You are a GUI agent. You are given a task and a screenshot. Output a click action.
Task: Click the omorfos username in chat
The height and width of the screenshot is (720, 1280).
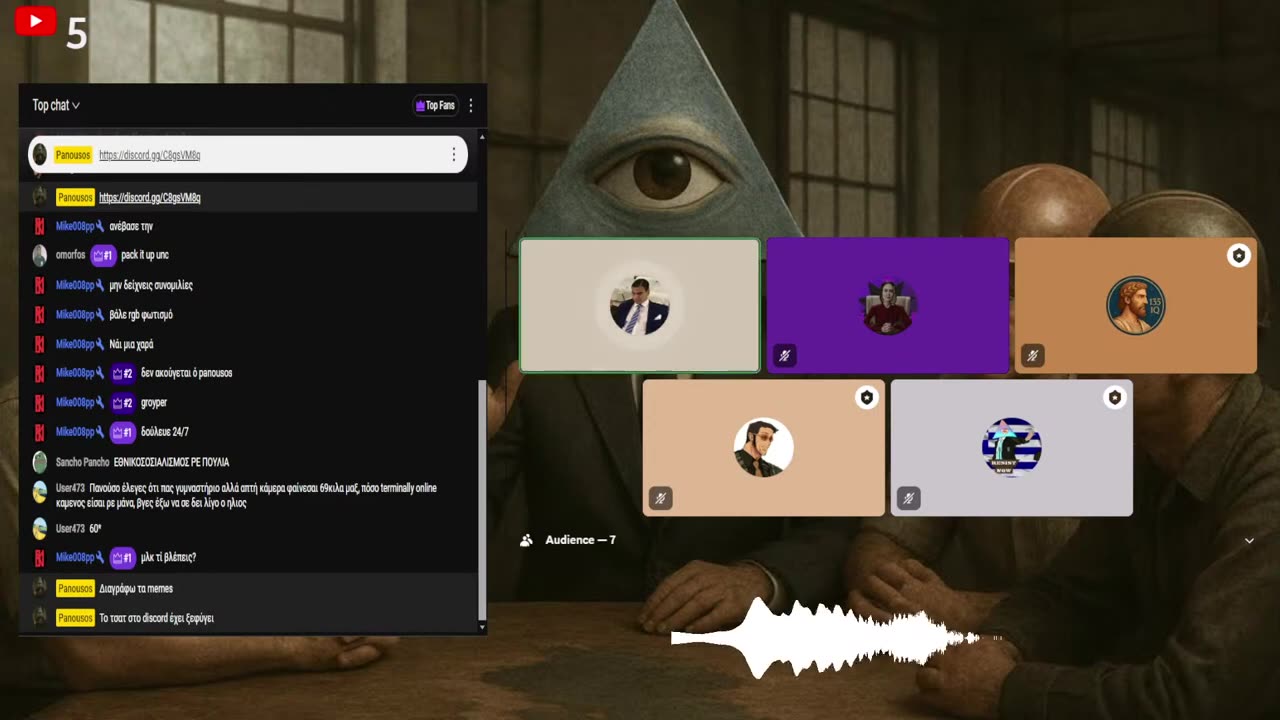point(71,255)
